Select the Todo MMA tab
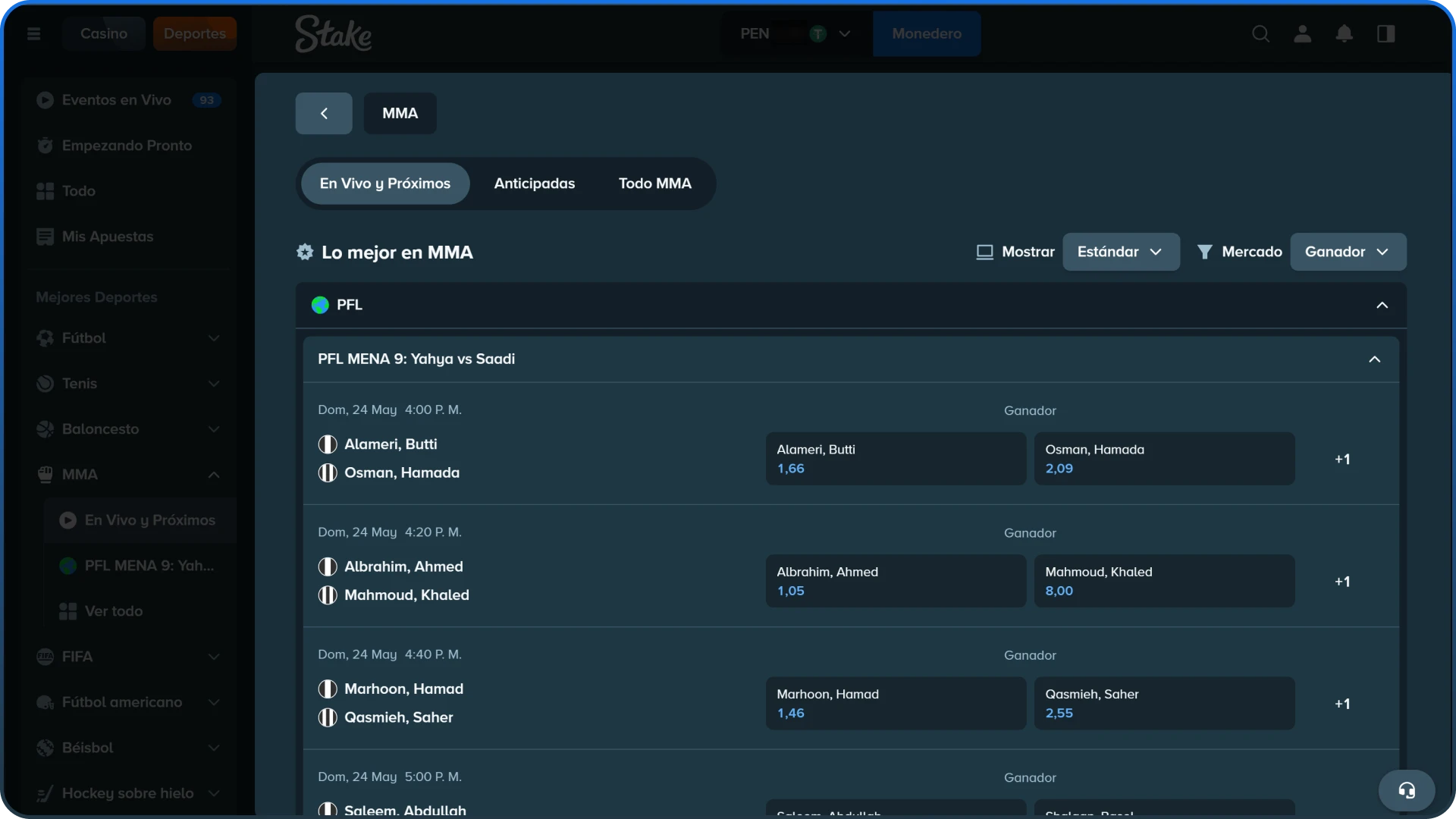Screen dimensions: 1456x819 click(x=655, y=184)
